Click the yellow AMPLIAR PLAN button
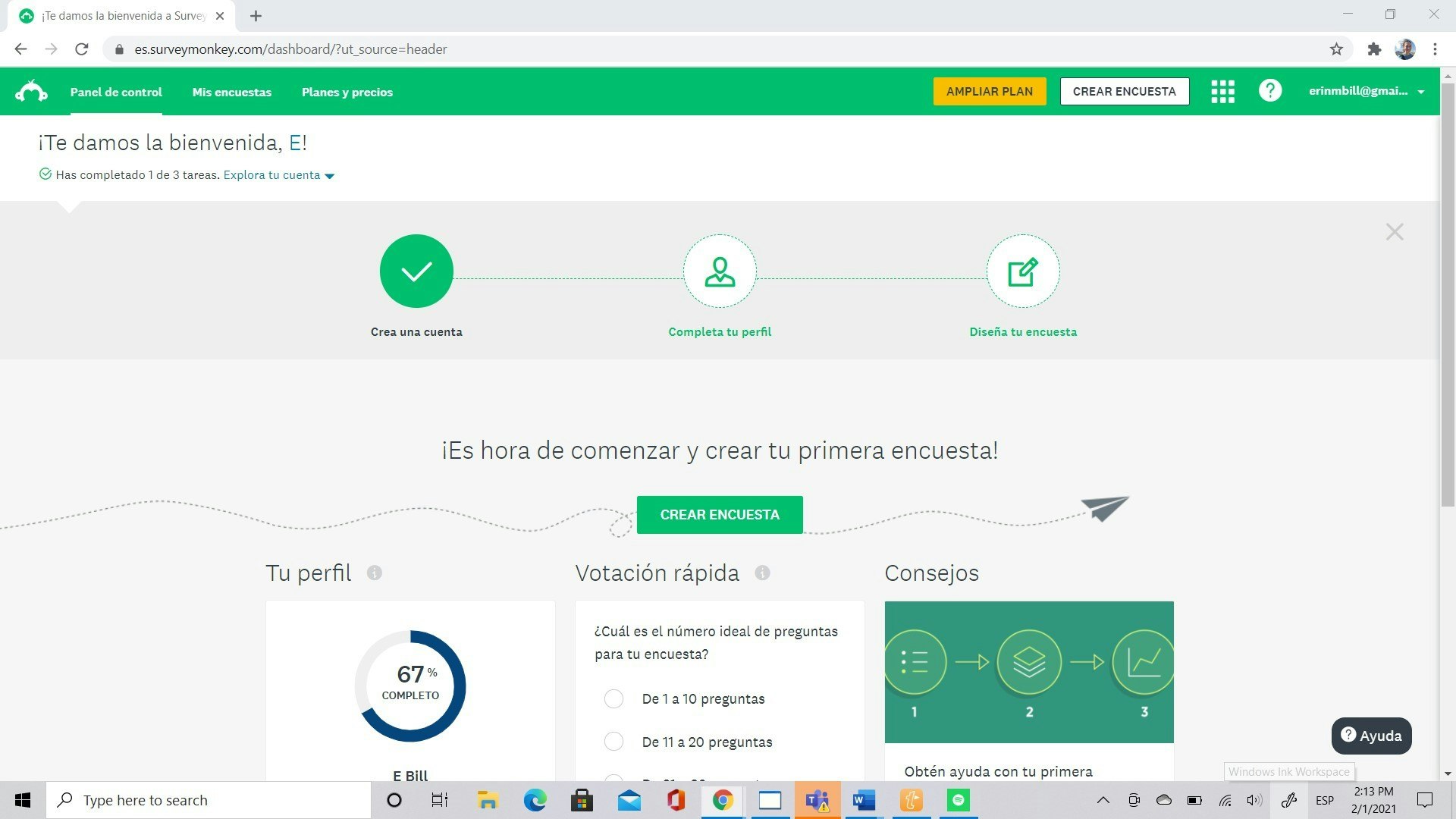Image resolution: width=1456 pixels, height=819 pixels. 989,91
